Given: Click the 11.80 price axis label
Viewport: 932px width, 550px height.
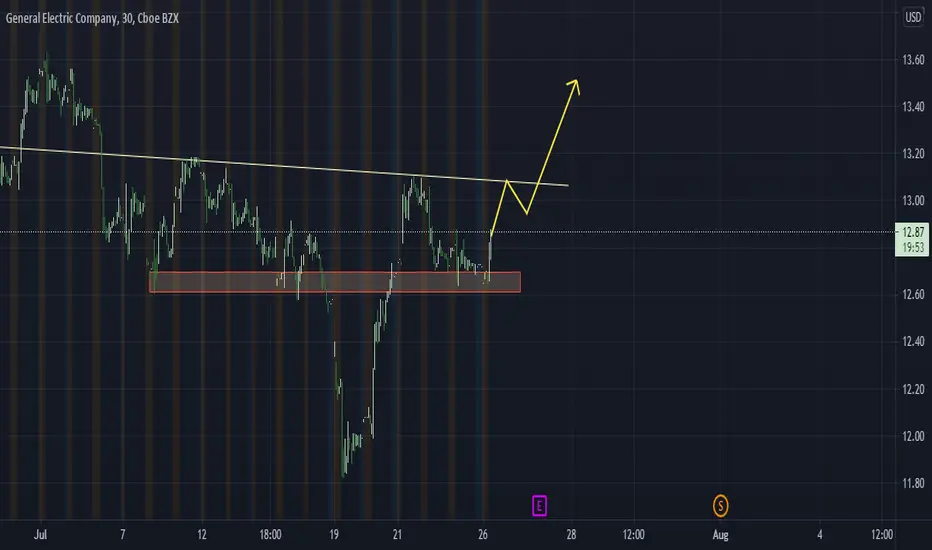Looking at the screenshot, I should pyautogui.click(x=913, y=483).
